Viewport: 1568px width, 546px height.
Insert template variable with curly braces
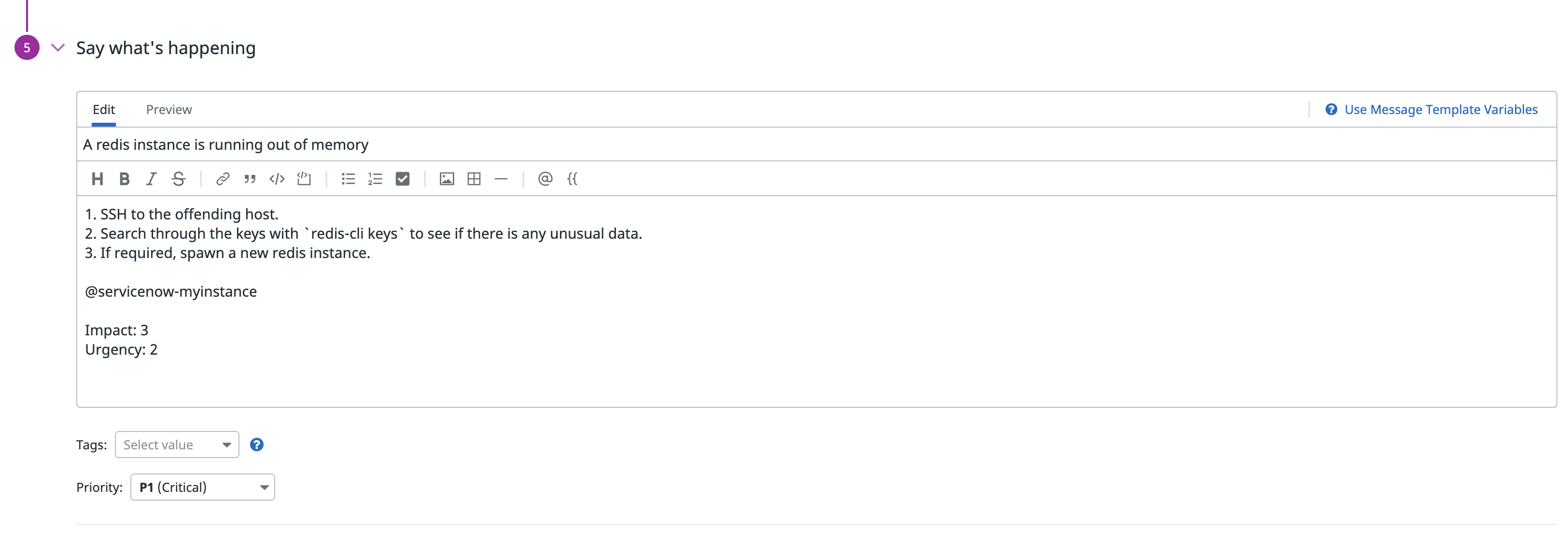(572, 179)
